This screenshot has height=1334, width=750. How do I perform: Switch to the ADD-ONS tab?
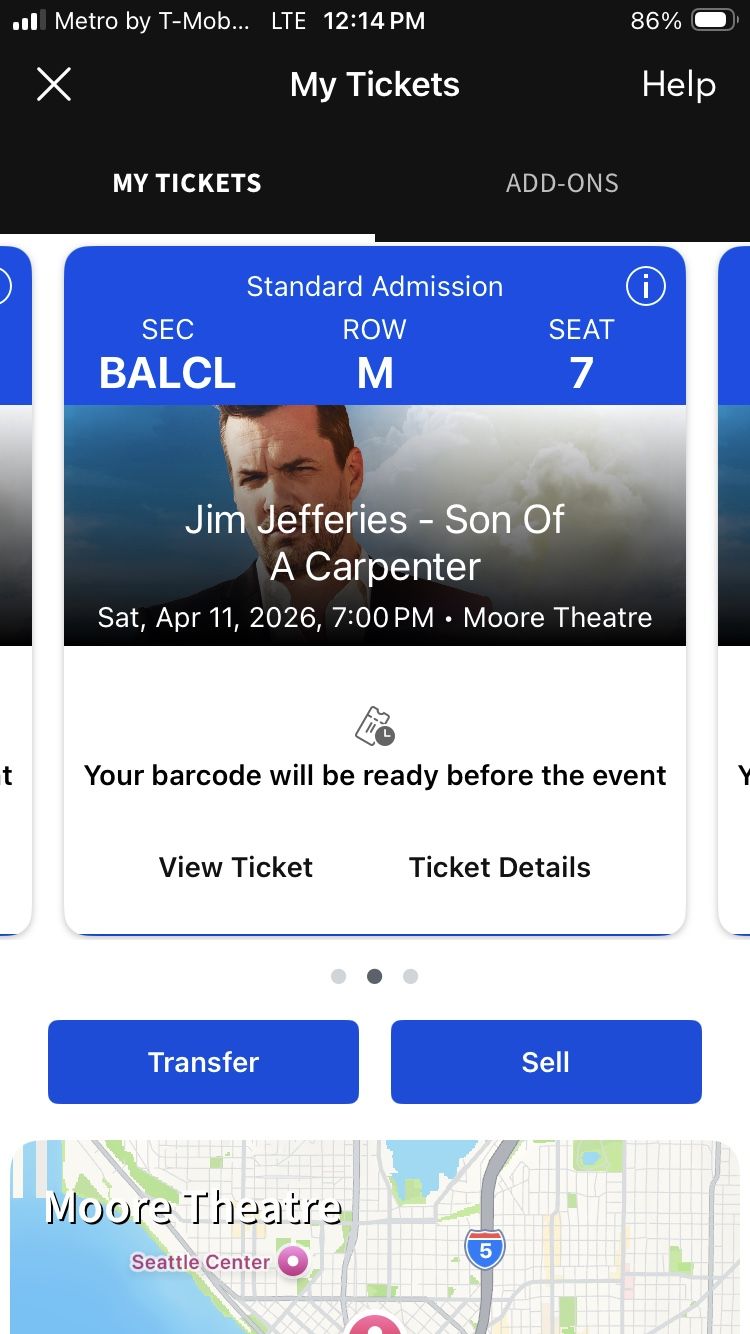click(x=562, y=183)
